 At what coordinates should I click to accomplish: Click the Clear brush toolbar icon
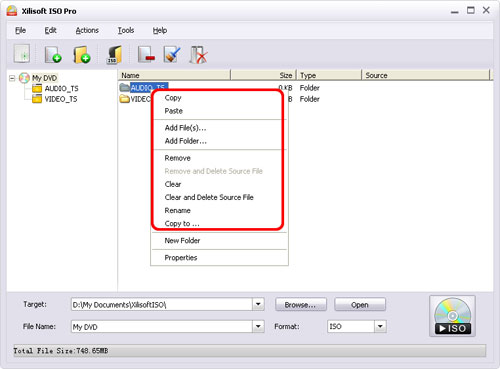coord(172,54)
